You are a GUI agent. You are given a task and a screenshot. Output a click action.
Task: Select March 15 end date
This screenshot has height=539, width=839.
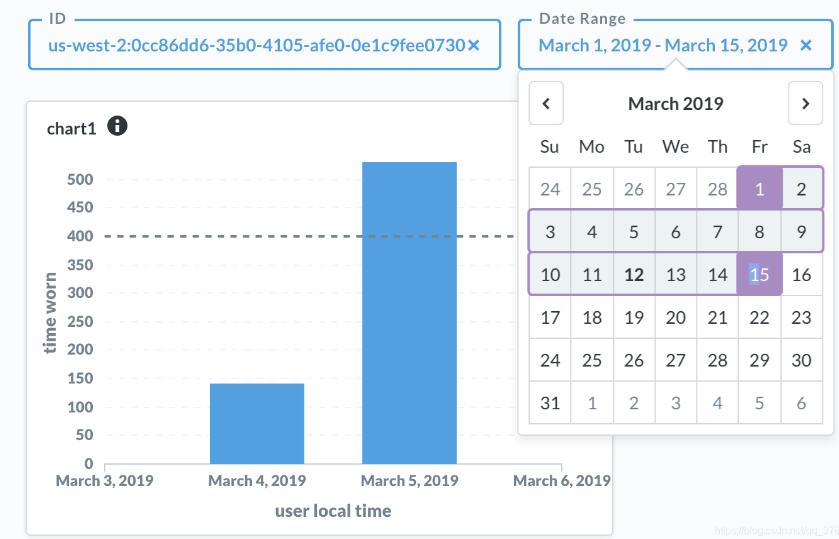759,275
